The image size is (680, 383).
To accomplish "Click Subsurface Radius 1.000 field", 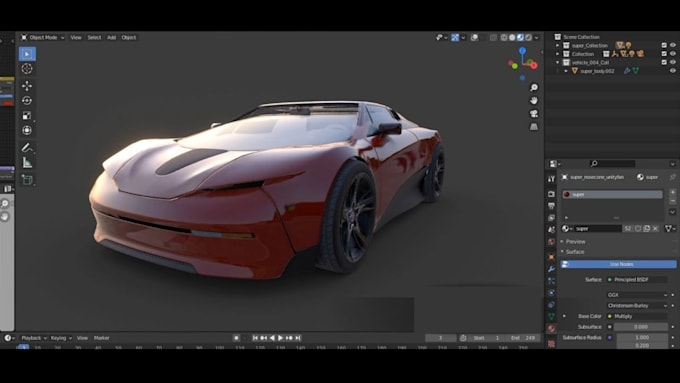I will pos(642,337).
